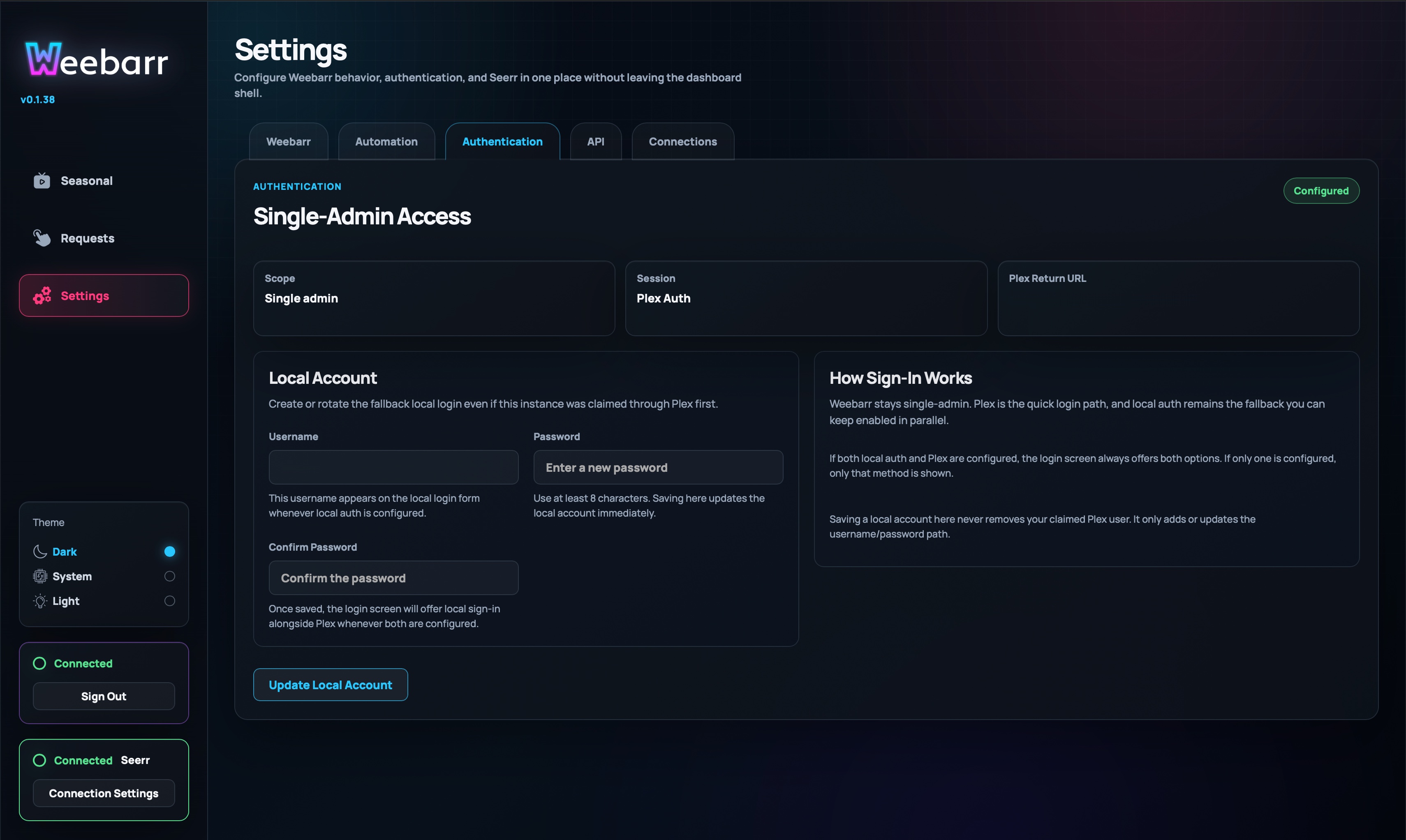Viewport: 1406px width, 840px height.
Task: Click the Plex Return URL card
Action: [x=1178, y=298]
